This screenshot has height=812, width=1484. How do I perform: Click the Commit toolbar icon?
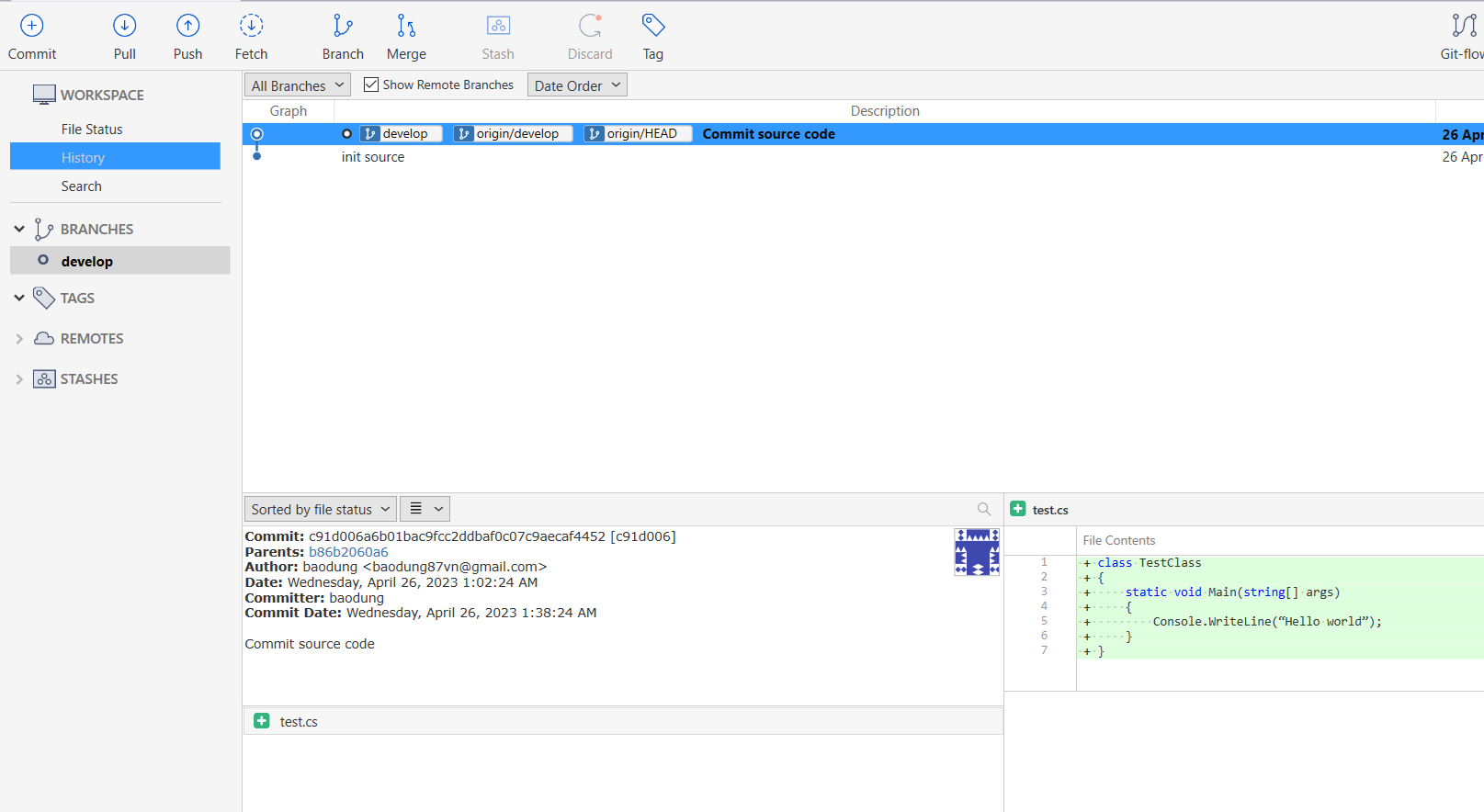[32, 27]
